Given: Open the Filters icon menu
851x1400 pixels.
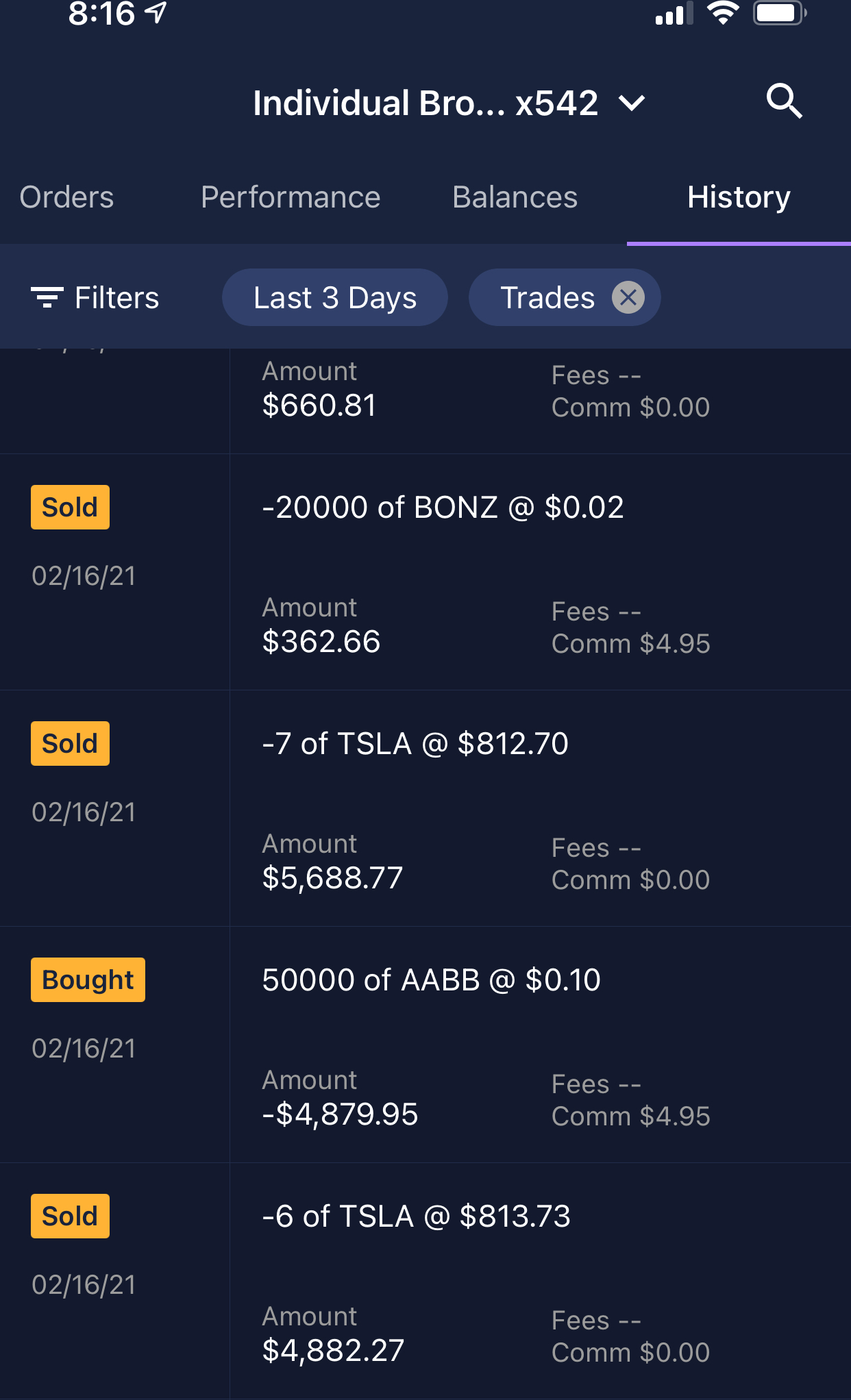Looking at the screenshot, I should coord(47,297).
